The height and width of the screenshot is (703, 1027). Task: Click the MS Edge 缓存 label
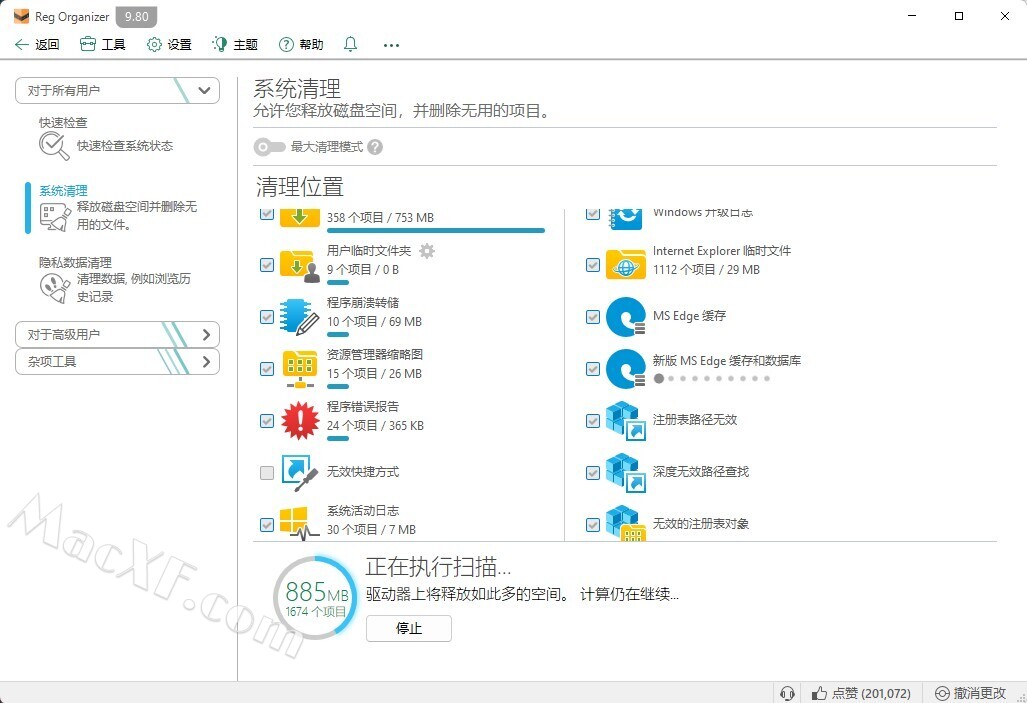(x=690, y=316)
